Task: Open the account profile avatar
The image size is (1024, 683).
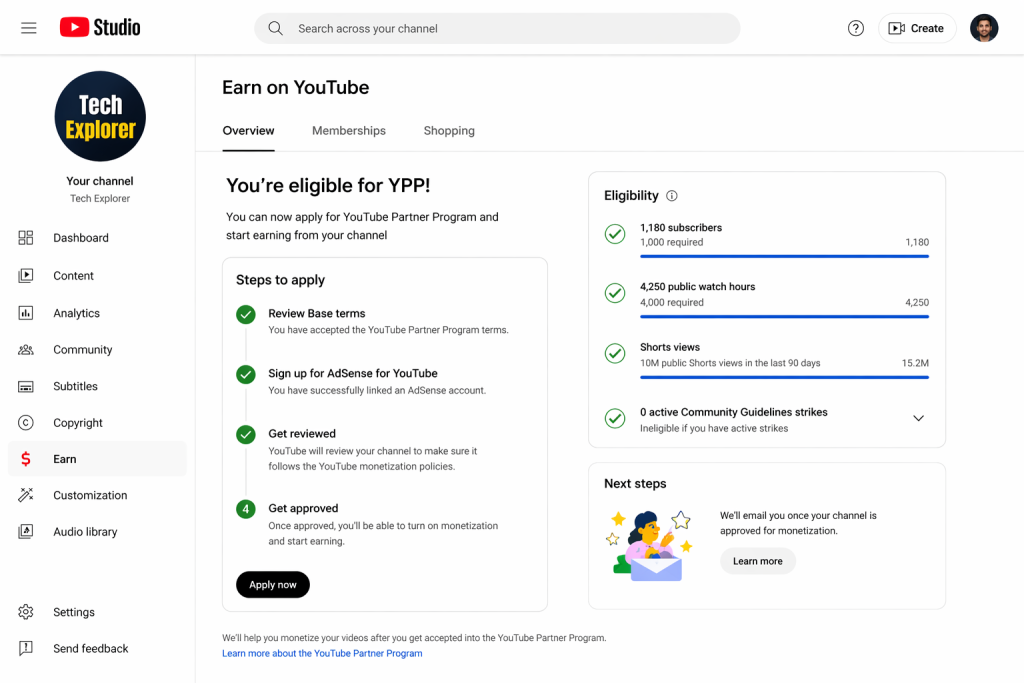Action: pos(984,28)
